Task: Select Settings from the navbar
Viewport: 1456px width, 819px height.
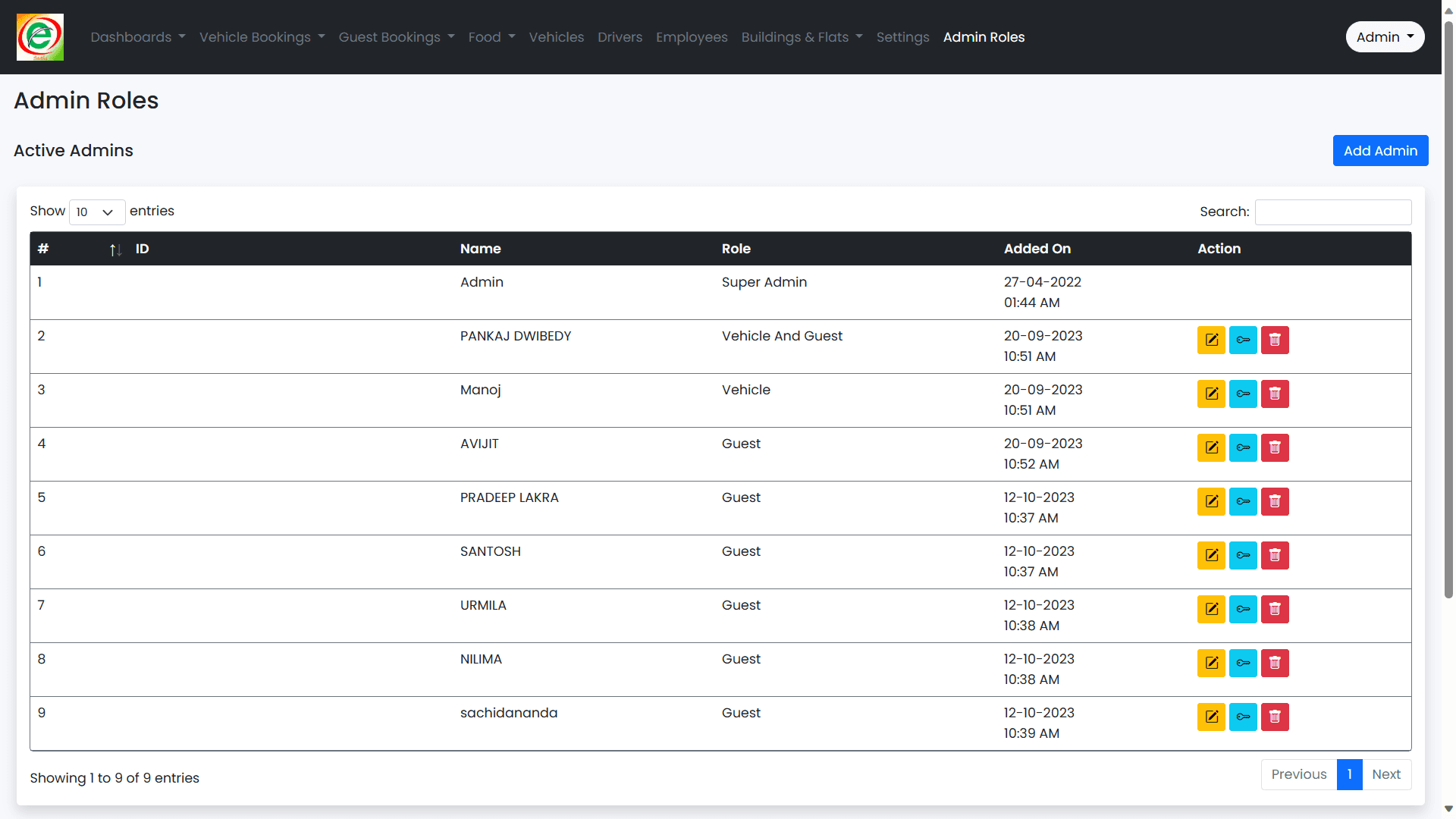Action: coord(902,36)
